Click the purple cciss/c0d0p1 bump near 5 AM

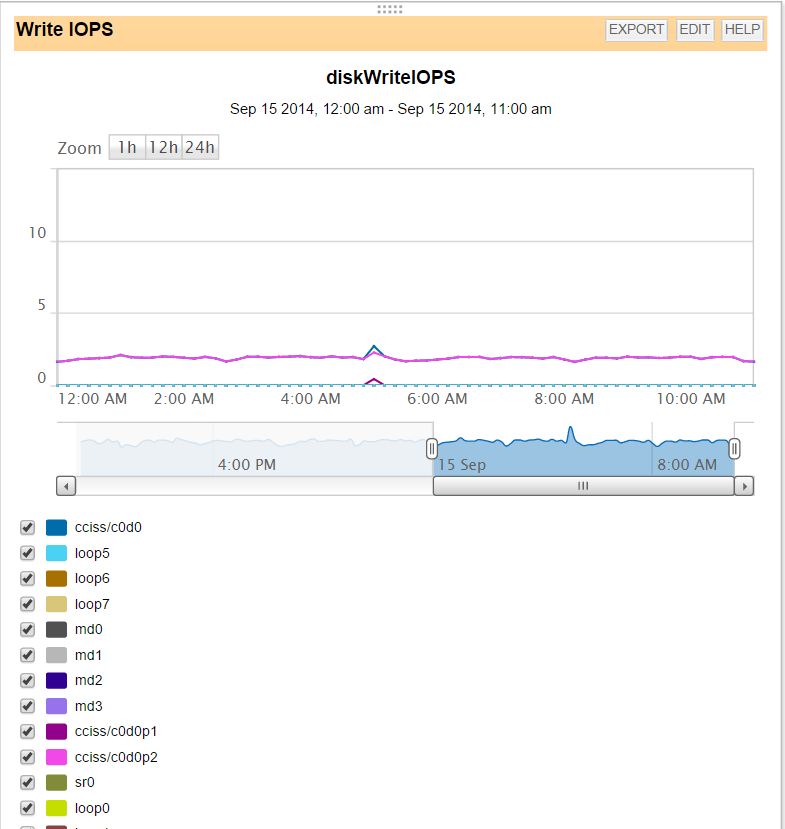(x=374, y=381)
